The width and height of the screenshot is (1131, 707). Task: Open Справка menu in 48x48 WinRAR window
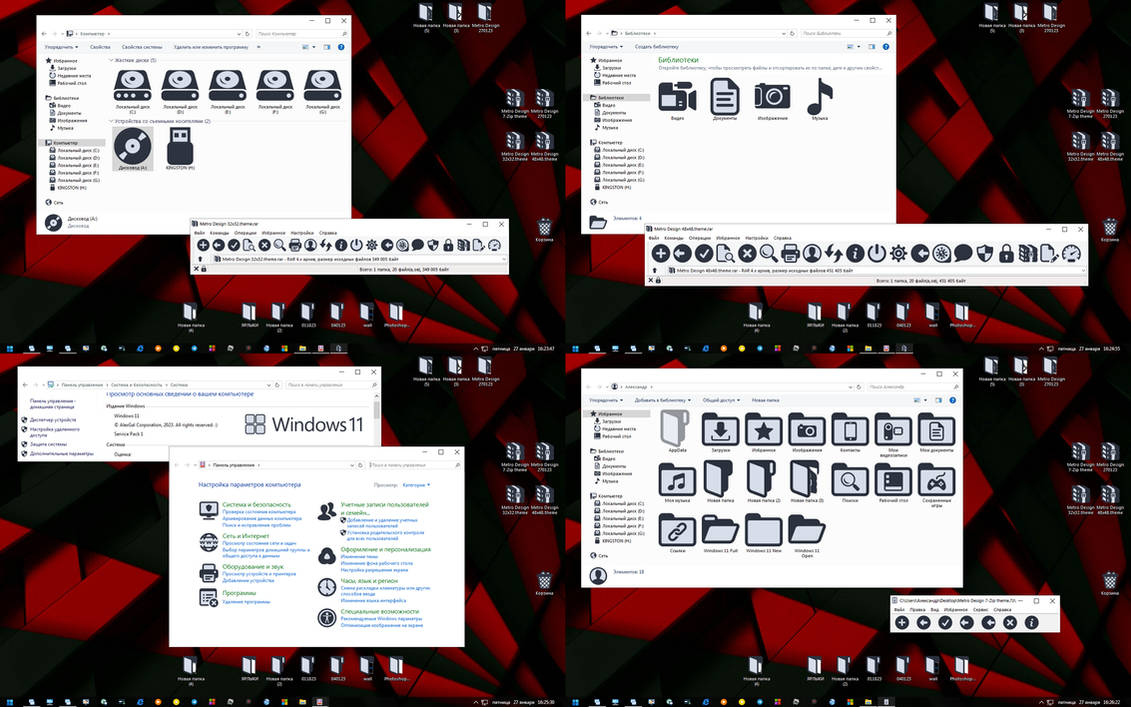(x=783, y=238)
